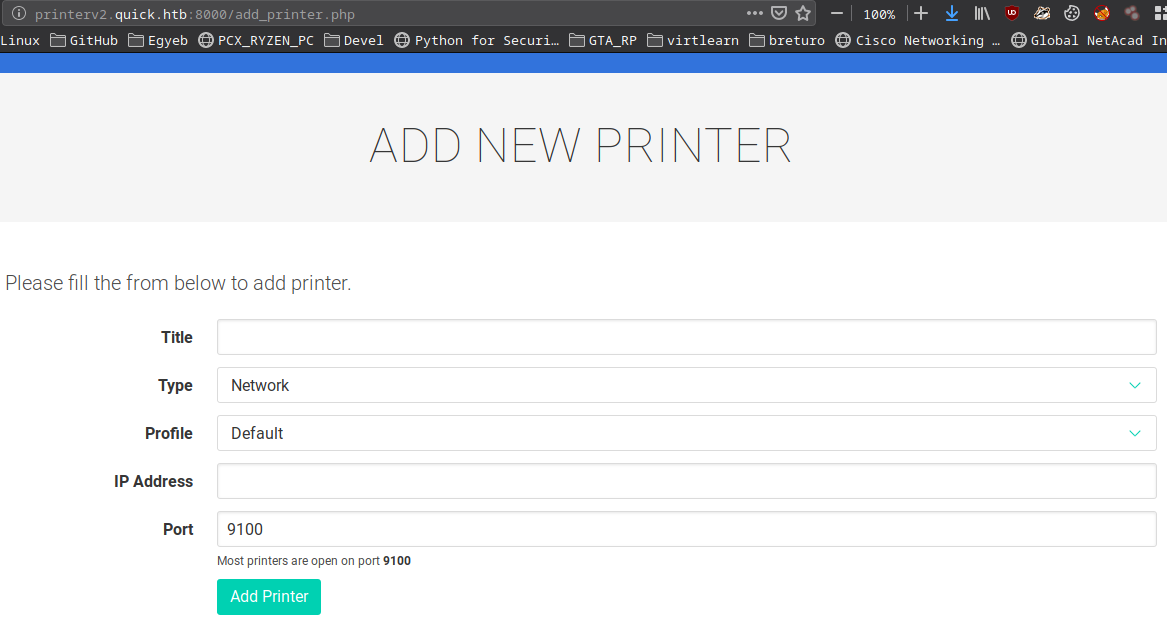Zoom out with the minus button
This screenshot has height=622, width=1167.
coord(837,14)
